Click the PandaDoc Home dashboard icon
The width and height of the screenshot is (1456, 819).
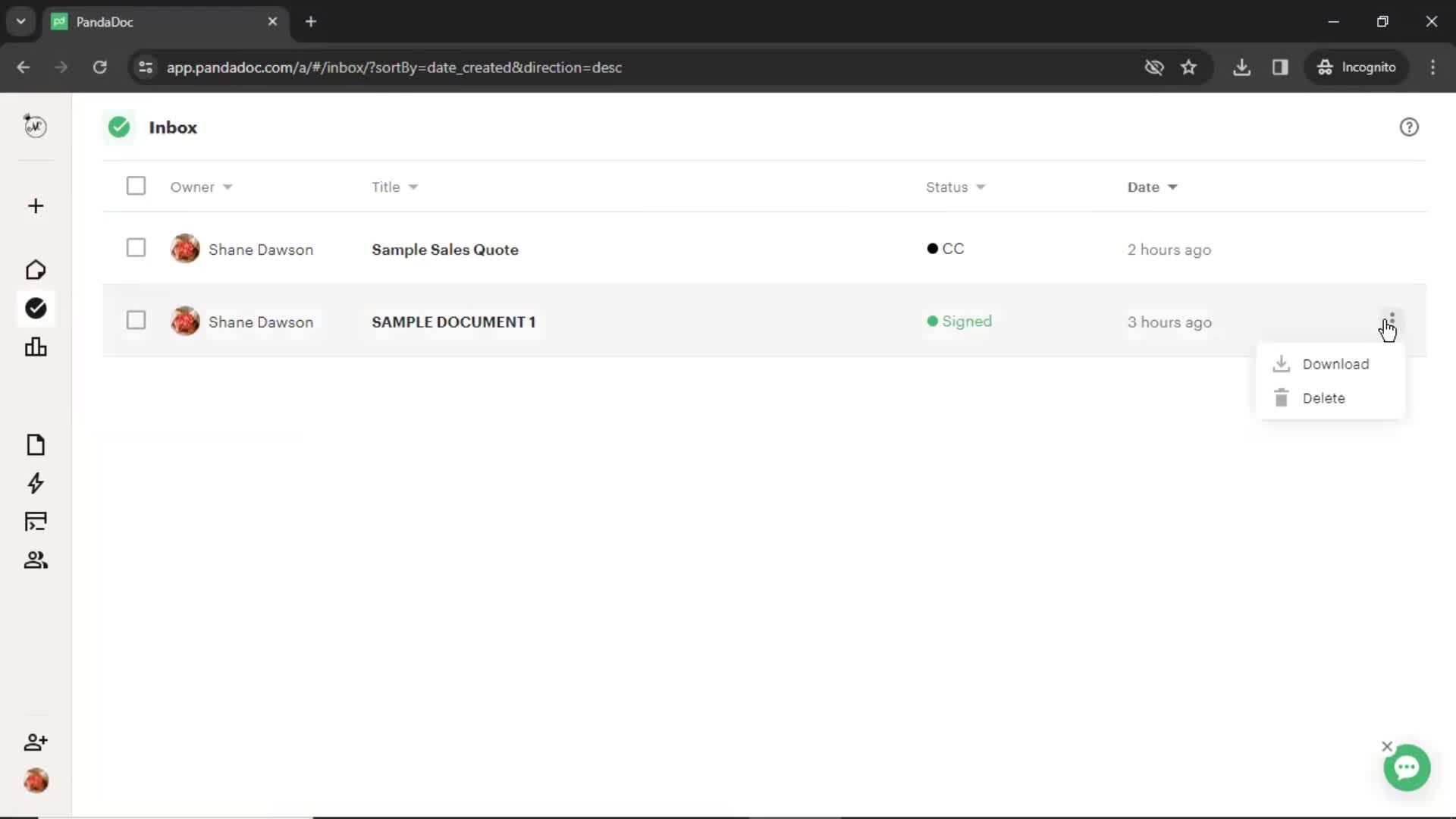pos(35,270)
